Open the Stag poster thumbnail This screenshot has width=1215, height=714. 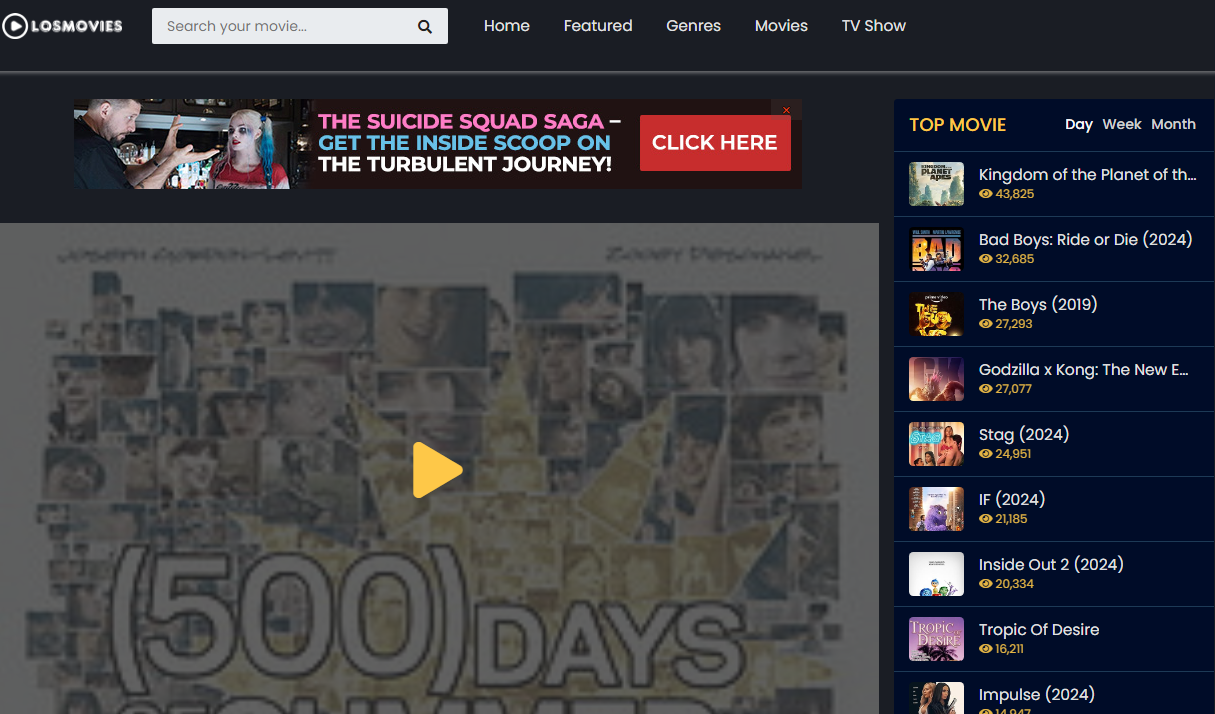tap(936, 444)
